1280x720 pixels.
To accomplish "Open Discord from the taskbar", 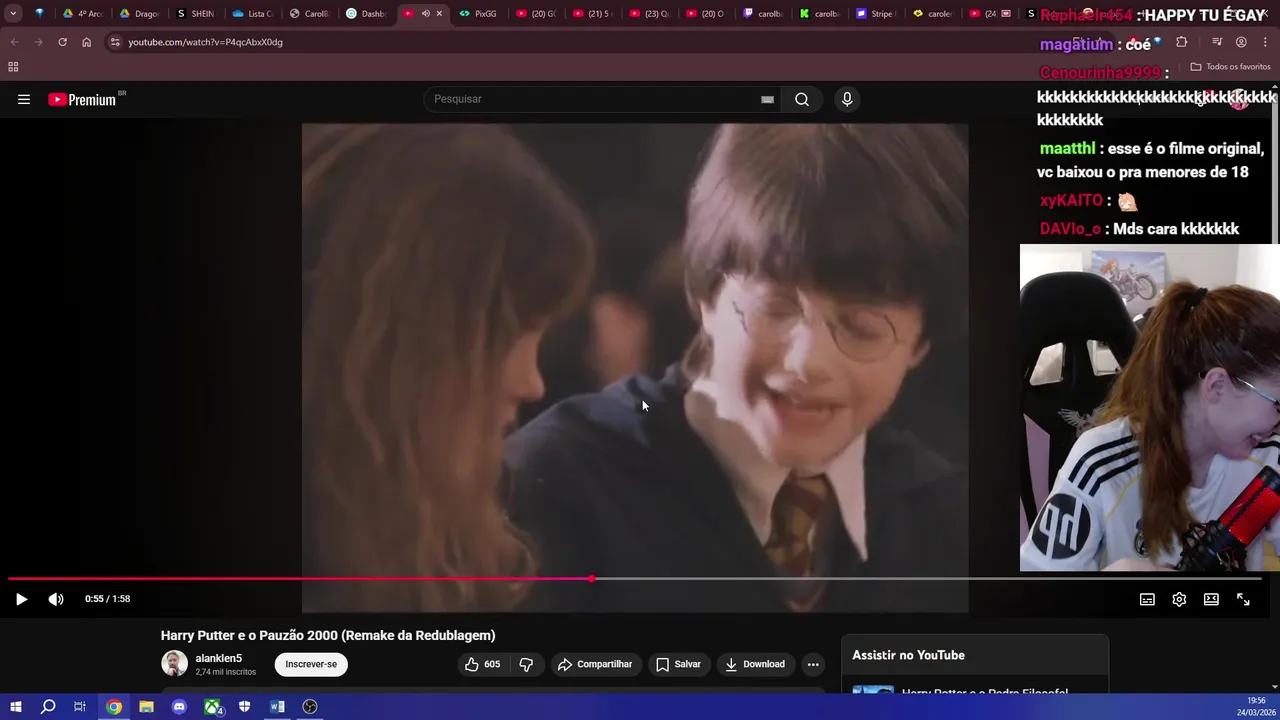I will tap(179, 707).
